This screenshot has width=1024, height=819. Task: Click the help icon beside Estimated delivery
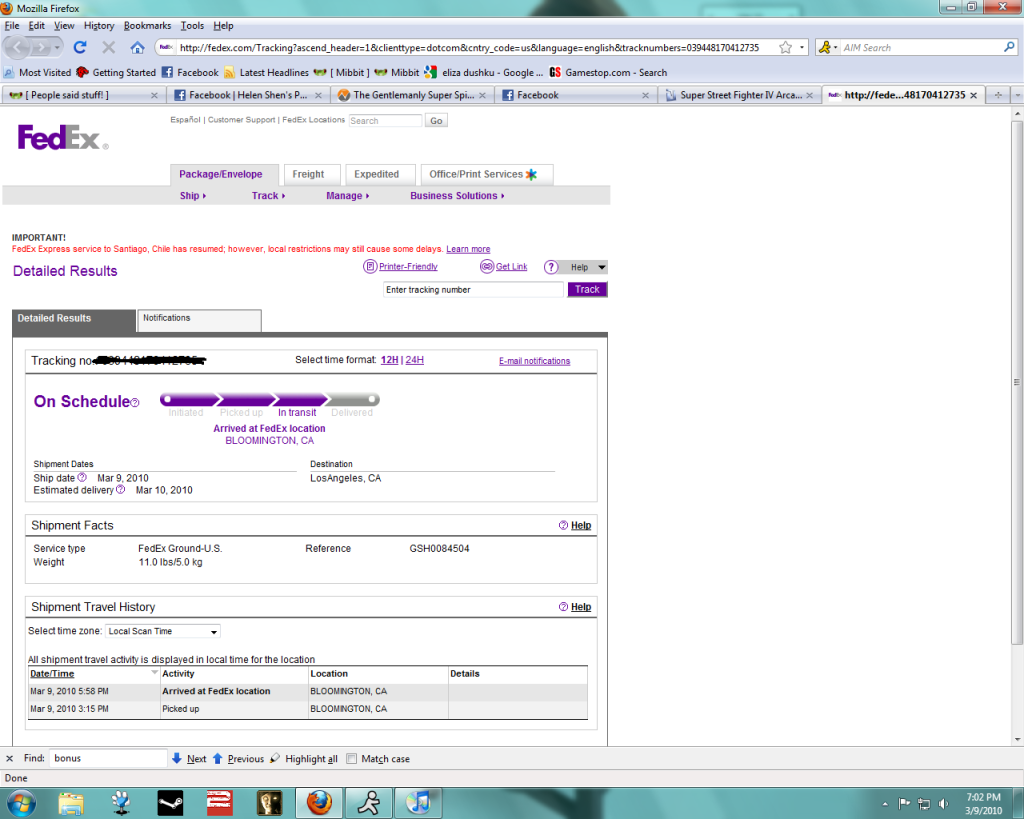[121, 489]
